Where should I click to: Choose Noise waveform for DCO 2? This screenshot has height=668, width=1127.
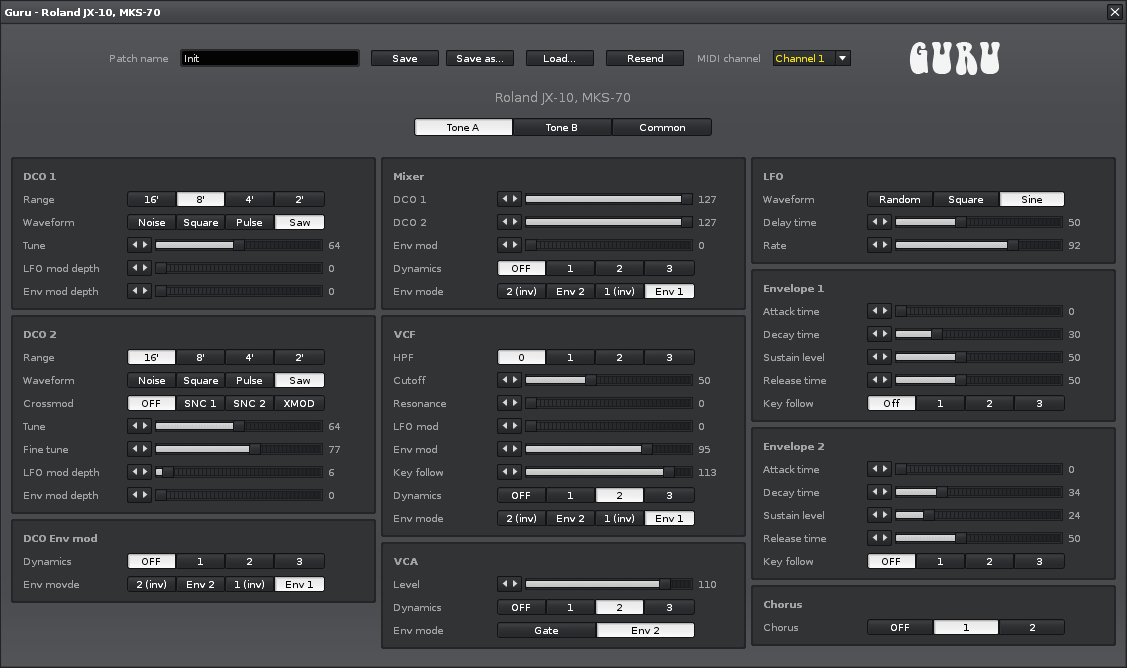[152, 380]
